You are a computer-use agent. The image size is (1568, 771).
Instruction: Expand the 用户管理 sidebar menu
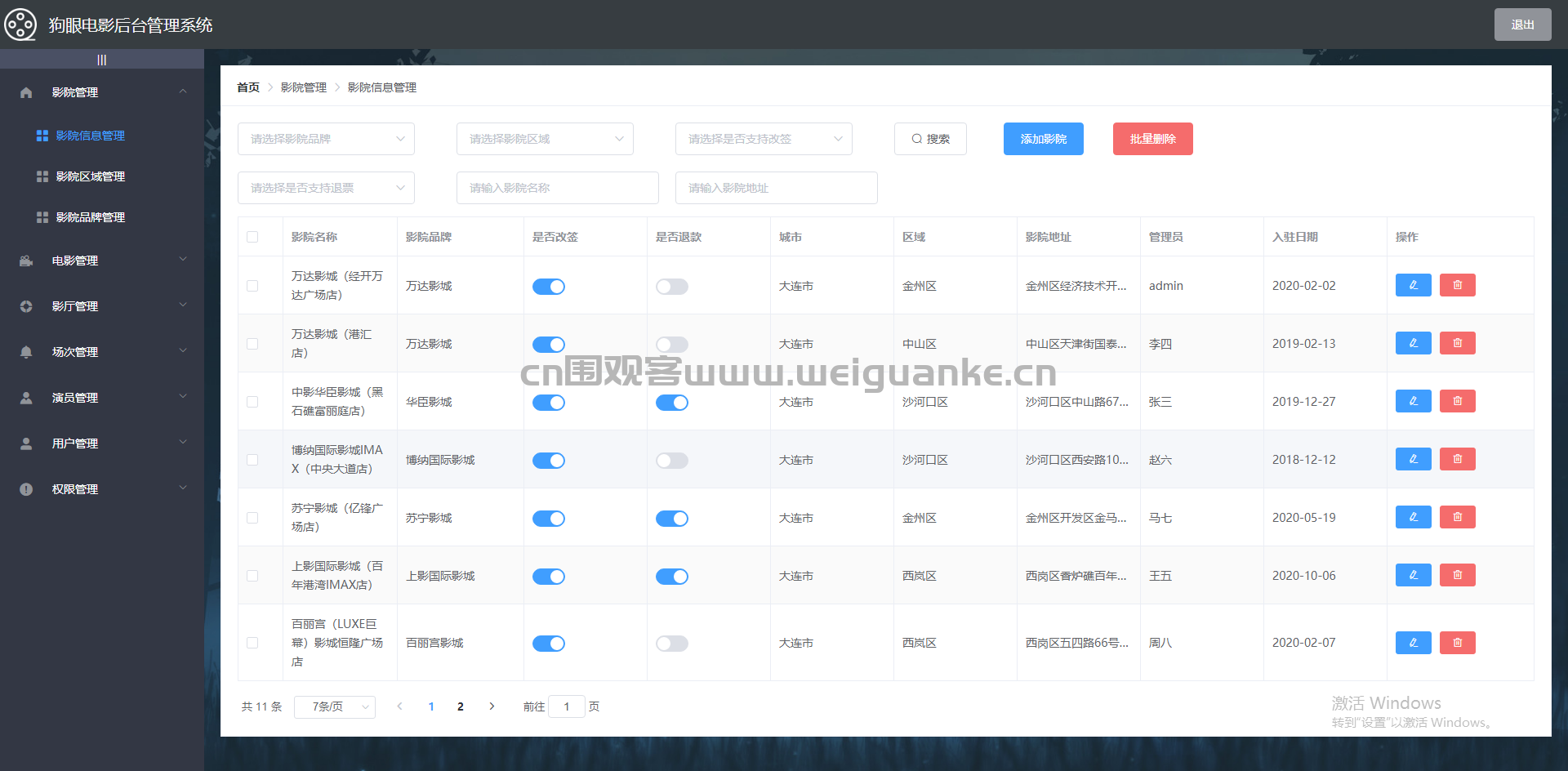(102, 443)
